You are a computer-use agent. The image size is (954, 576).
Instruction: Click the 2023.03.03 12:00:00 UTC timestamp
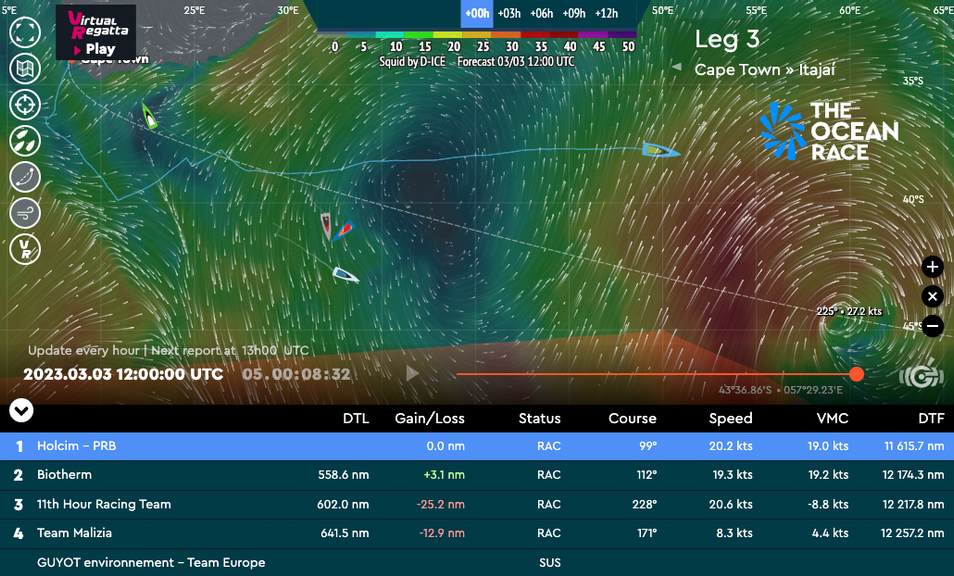123,374
